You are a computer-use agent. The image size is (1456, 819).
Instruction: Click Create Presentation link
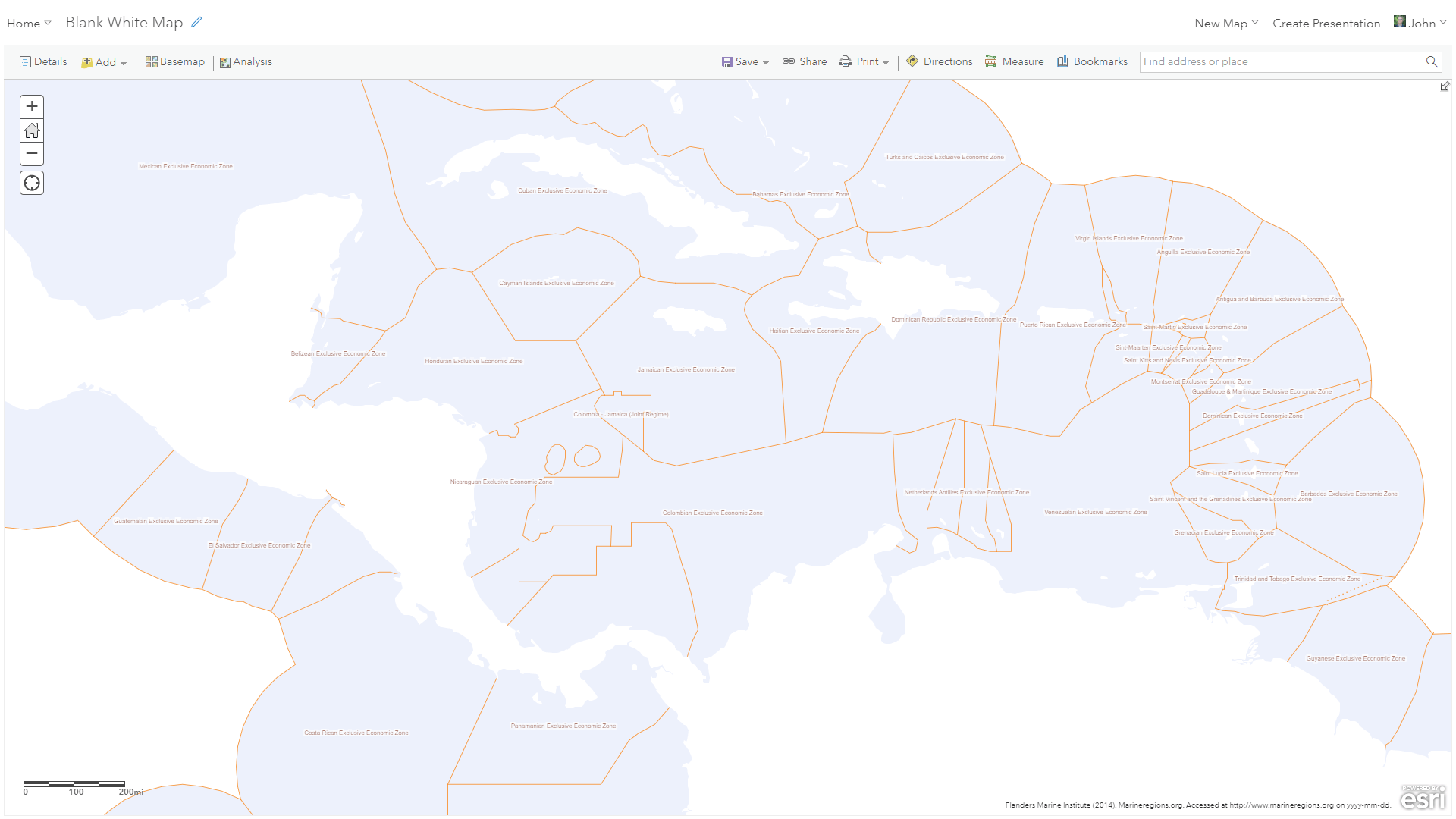1326,24
